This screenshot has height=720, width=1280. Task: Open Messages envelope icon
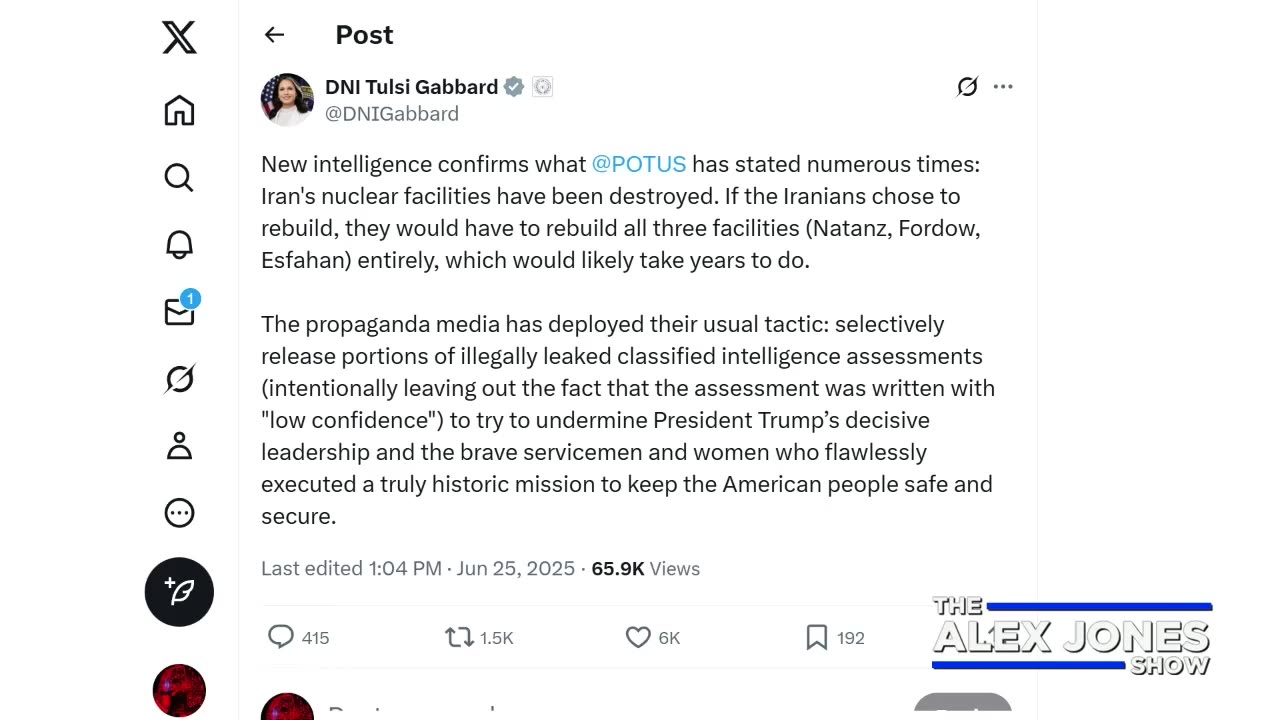click(x=180, y=311)
